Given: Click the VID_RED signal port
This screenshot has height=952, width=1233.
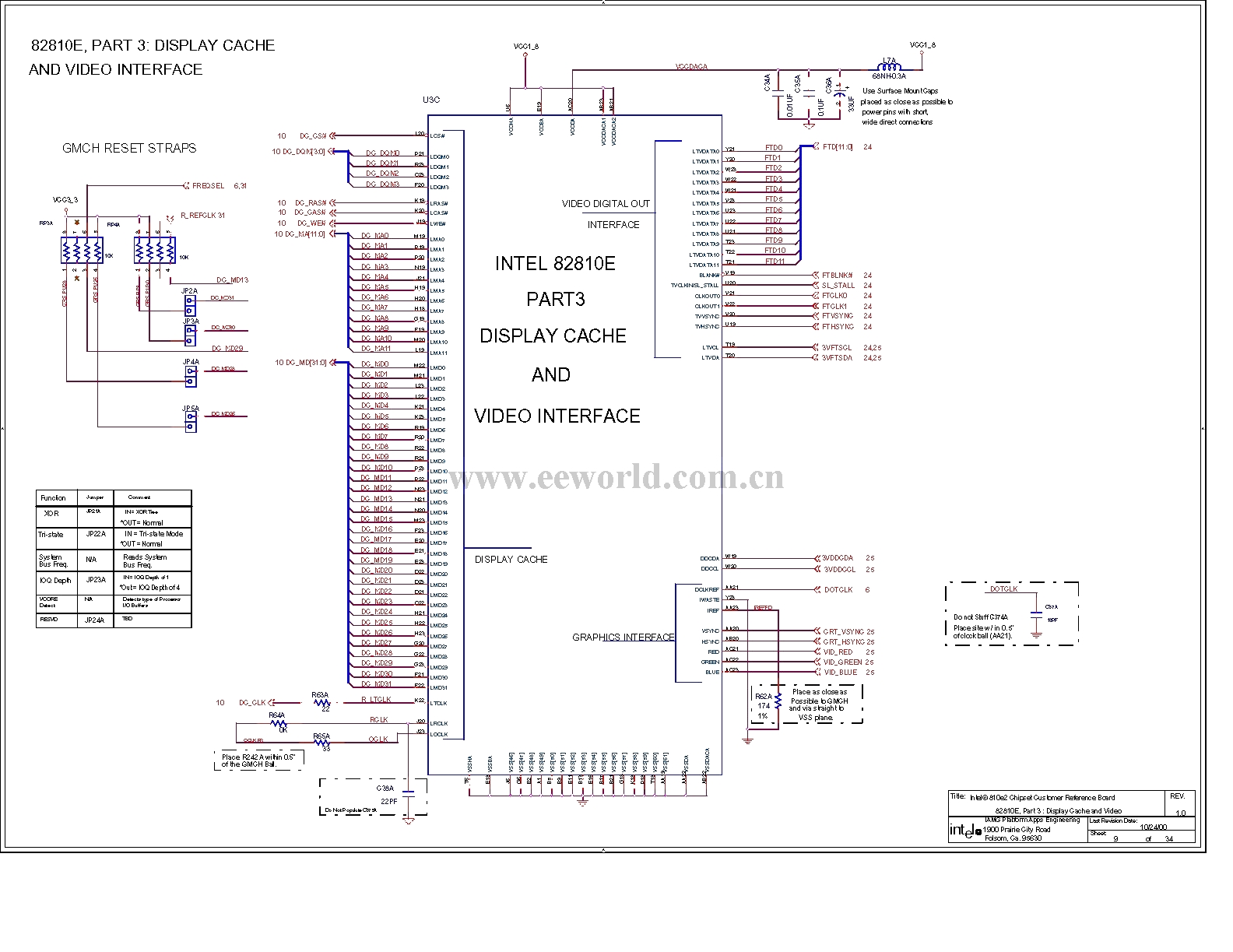Looking at the screenshot, I should click(x=833, y=652).
